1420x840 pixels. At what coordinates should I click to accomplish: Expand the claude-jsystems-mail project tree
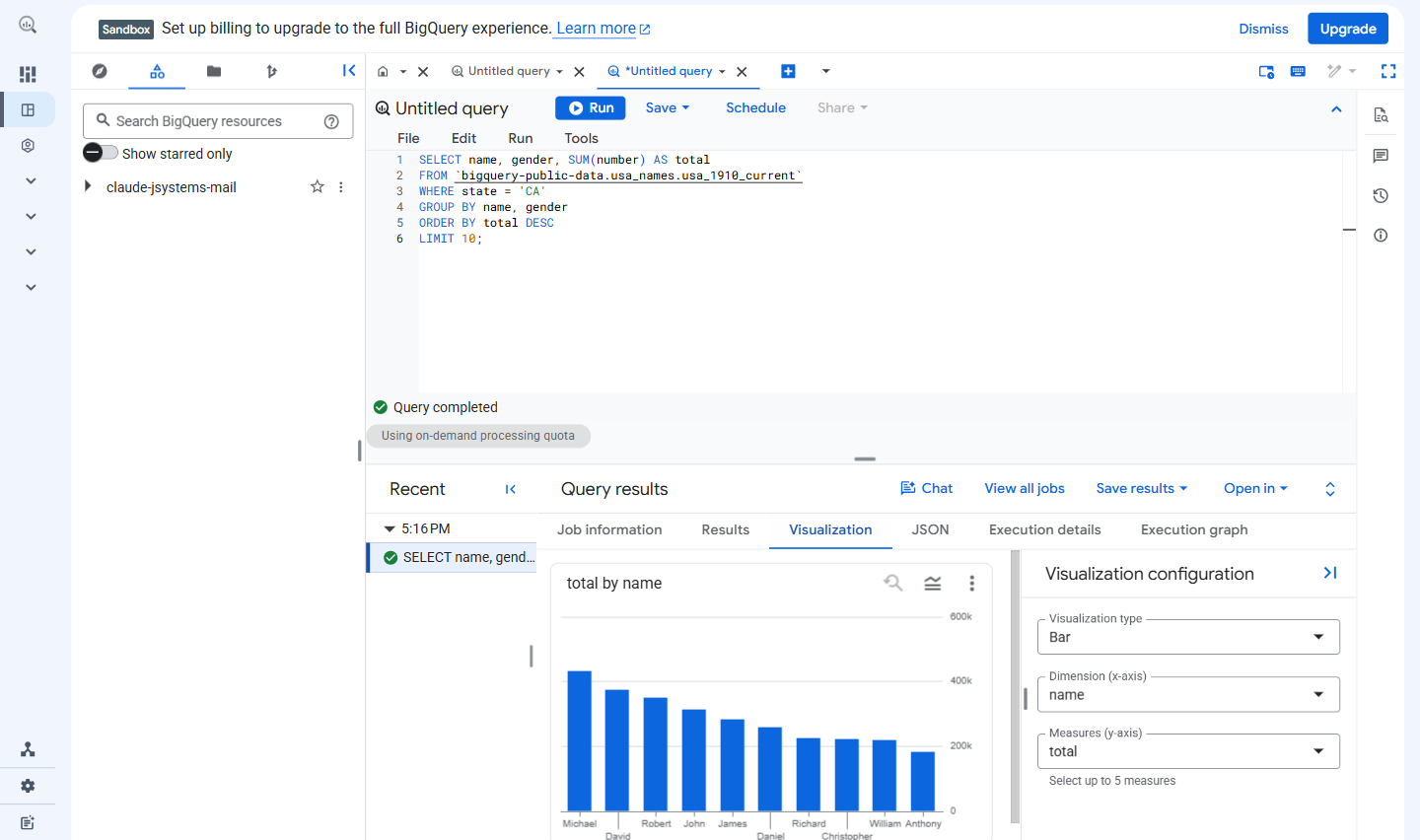tap(88, 186)
